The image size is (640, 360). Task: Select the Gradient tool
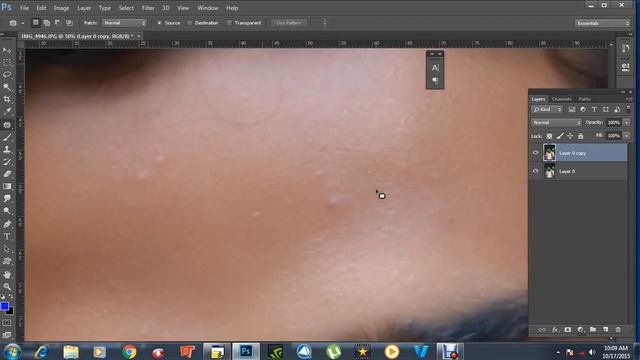pos(7,187)
